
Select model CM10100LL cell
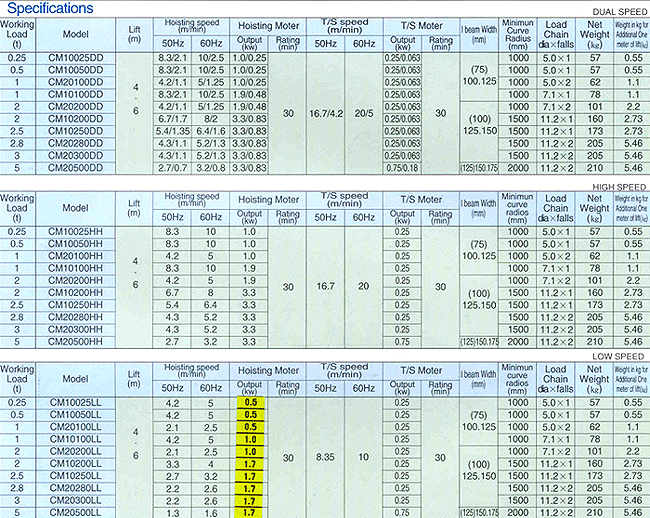pyautogui.click(x=75, y=439)
